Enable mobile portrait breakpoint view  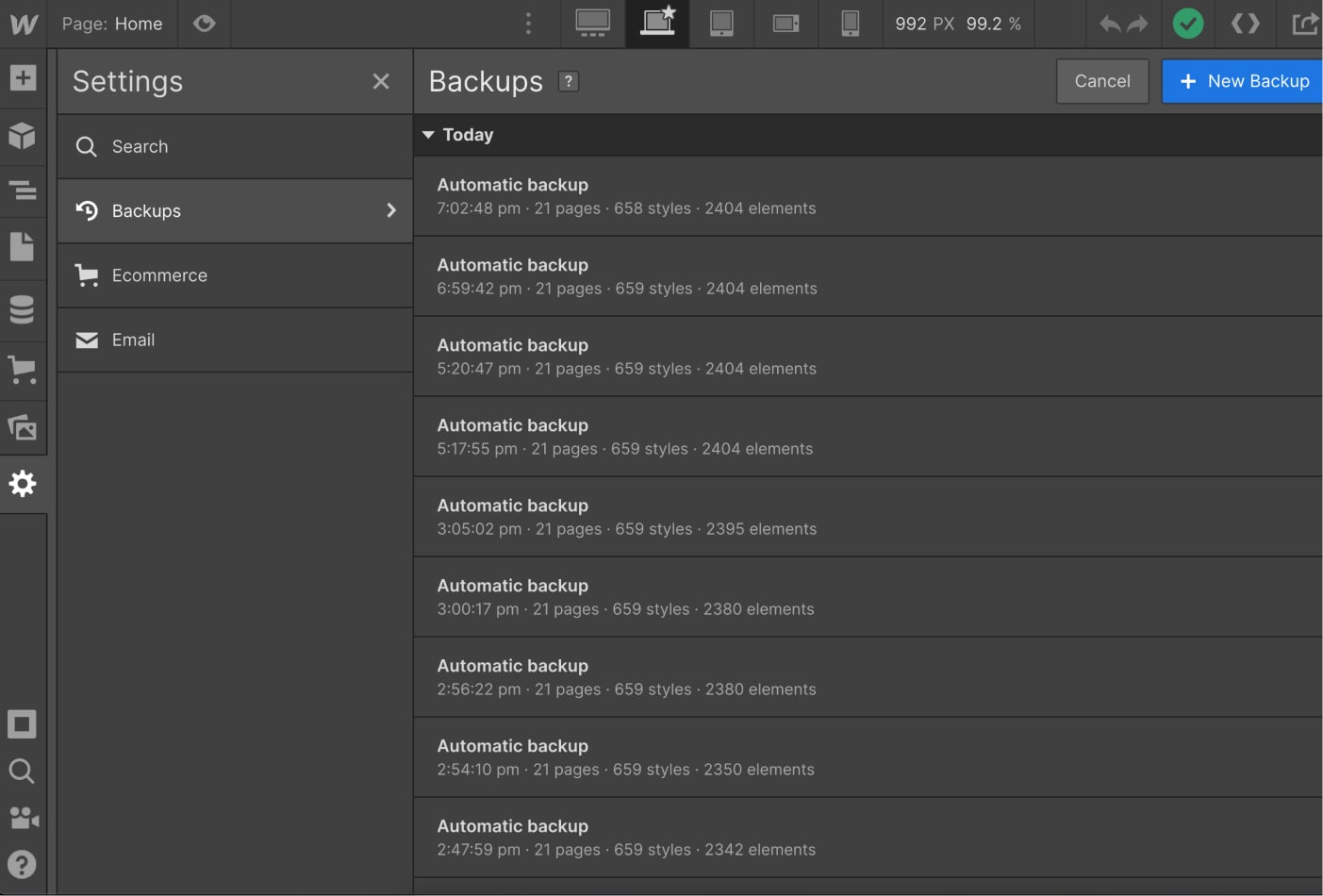click(x=850, y=24)
